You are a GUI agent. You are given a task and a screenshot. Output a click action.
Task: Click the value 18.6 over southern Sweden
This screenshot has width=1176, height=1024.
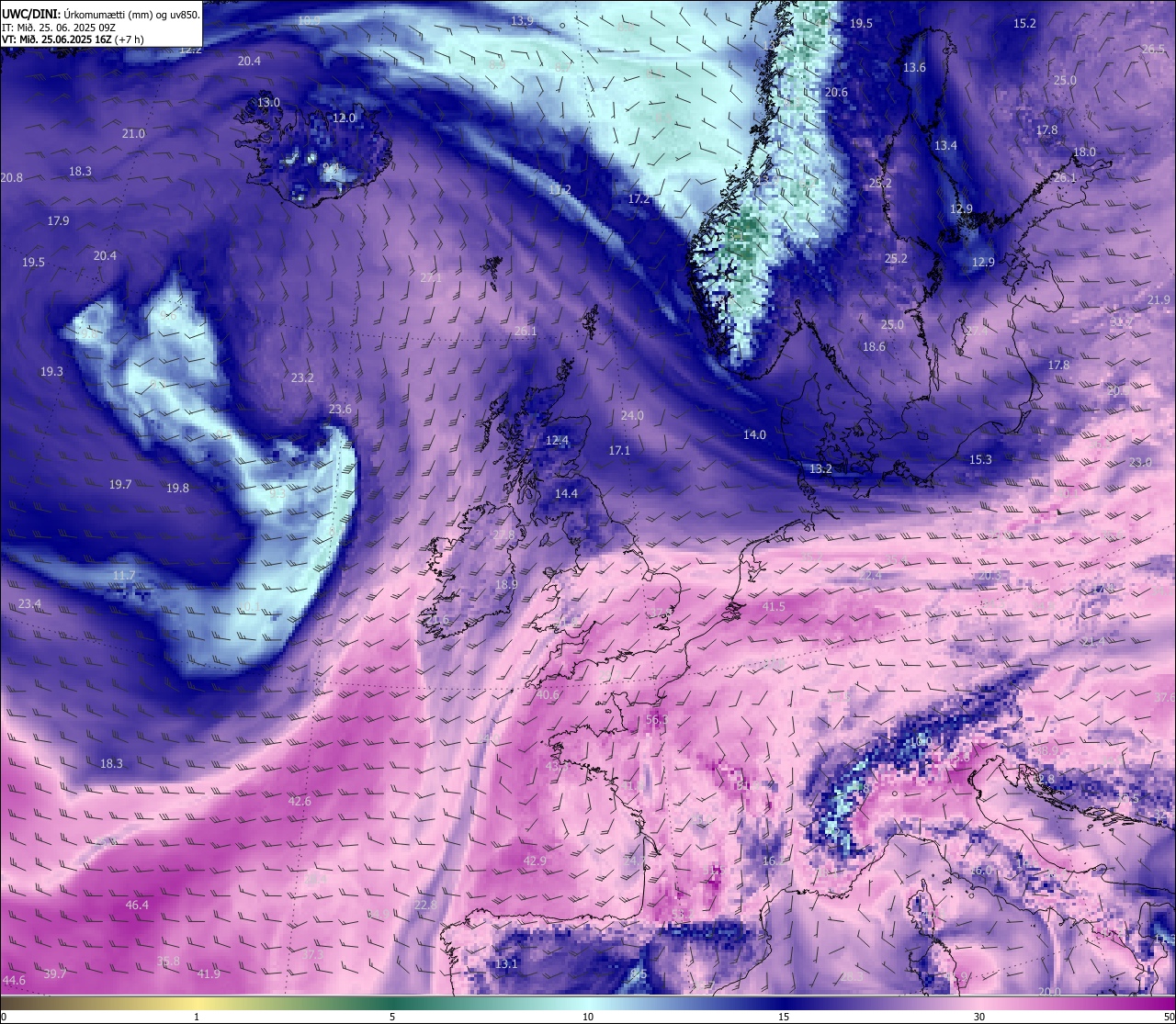coord(874,347)
